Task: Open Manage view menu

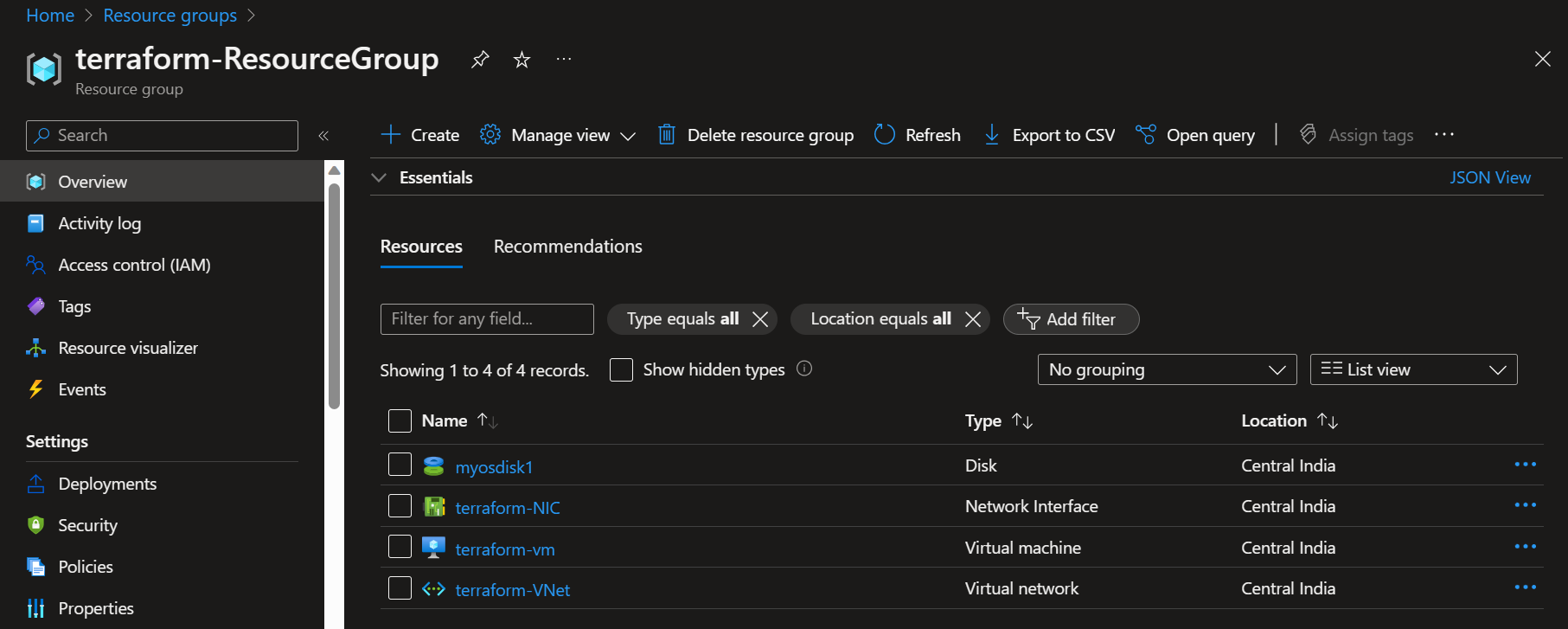Action: (559, 135)
